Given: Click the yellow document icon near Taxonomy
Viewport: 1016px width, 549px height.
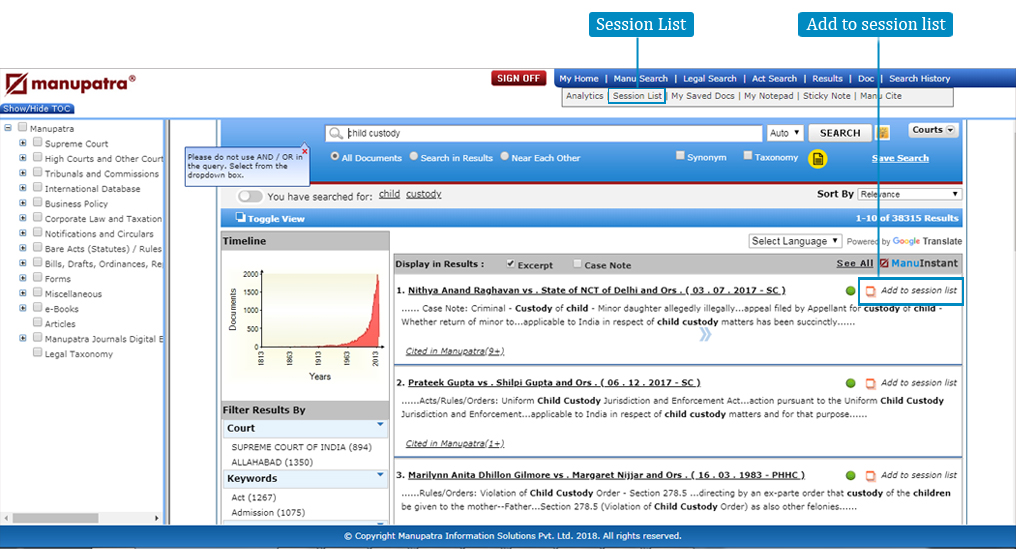Looking at the screenshot, I should (818, 159).
